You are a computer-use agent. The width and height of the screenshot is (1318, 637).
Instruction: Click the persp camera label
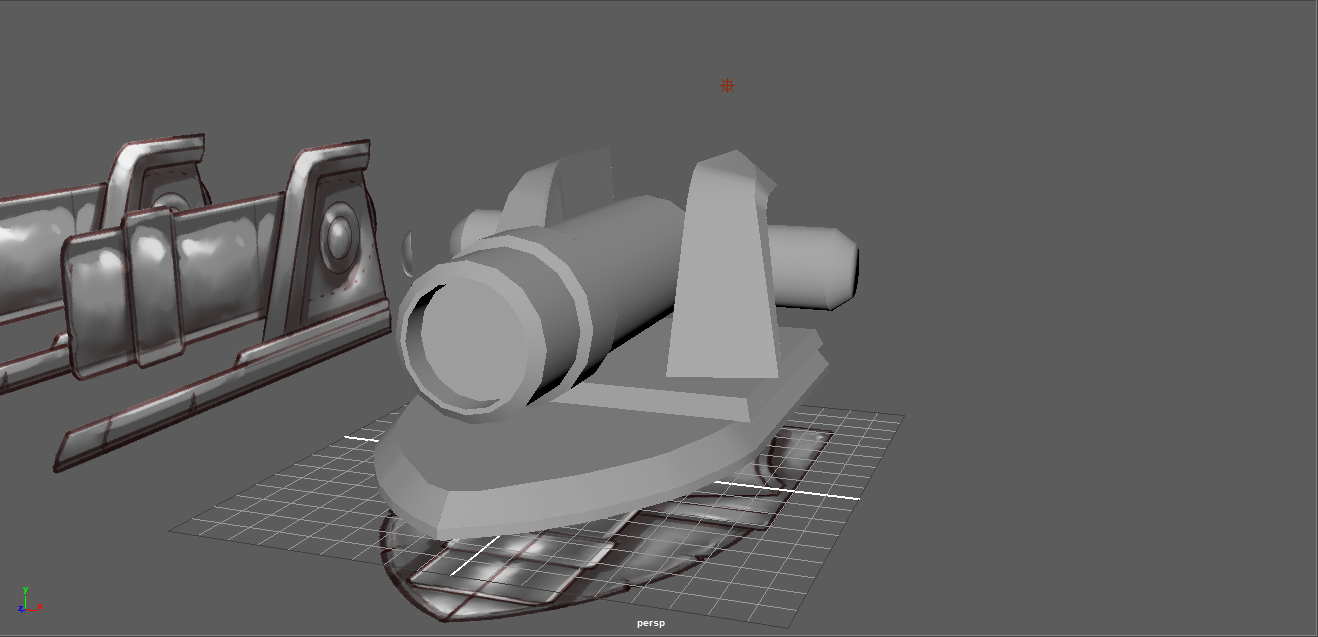coord(649,622)
